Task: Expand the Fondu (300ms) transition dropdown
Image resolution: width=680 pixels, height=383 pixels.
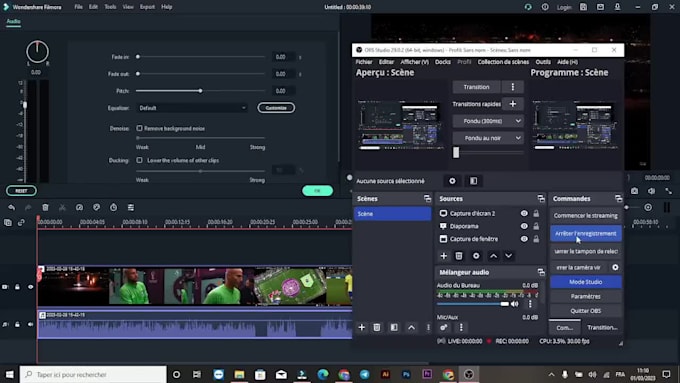Action: [x=488, y=121]
